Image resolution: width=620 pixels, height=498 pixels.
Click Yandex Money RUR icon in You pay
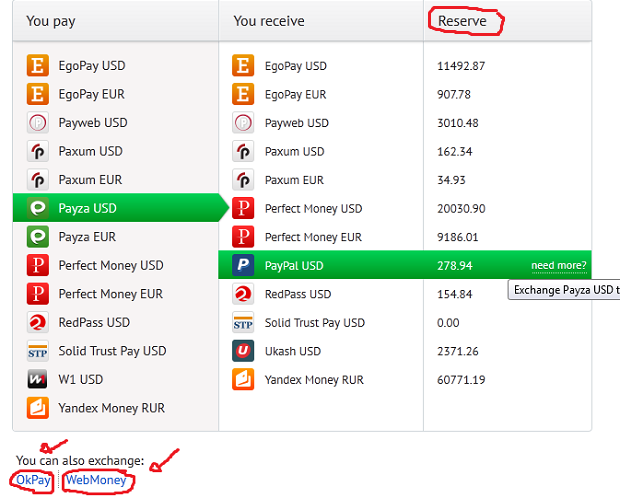[38, 408]
